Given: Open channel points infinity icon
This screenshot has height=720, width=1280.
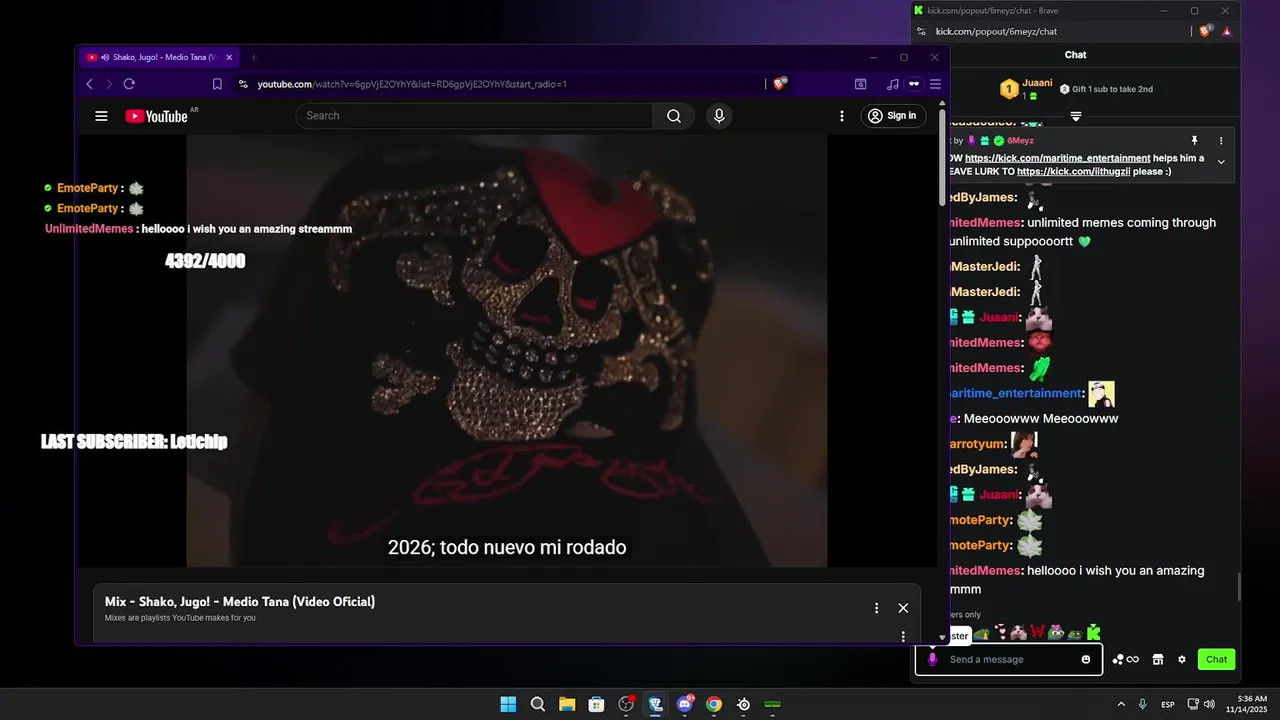Looking at the screenshot, I should 1126,660.
